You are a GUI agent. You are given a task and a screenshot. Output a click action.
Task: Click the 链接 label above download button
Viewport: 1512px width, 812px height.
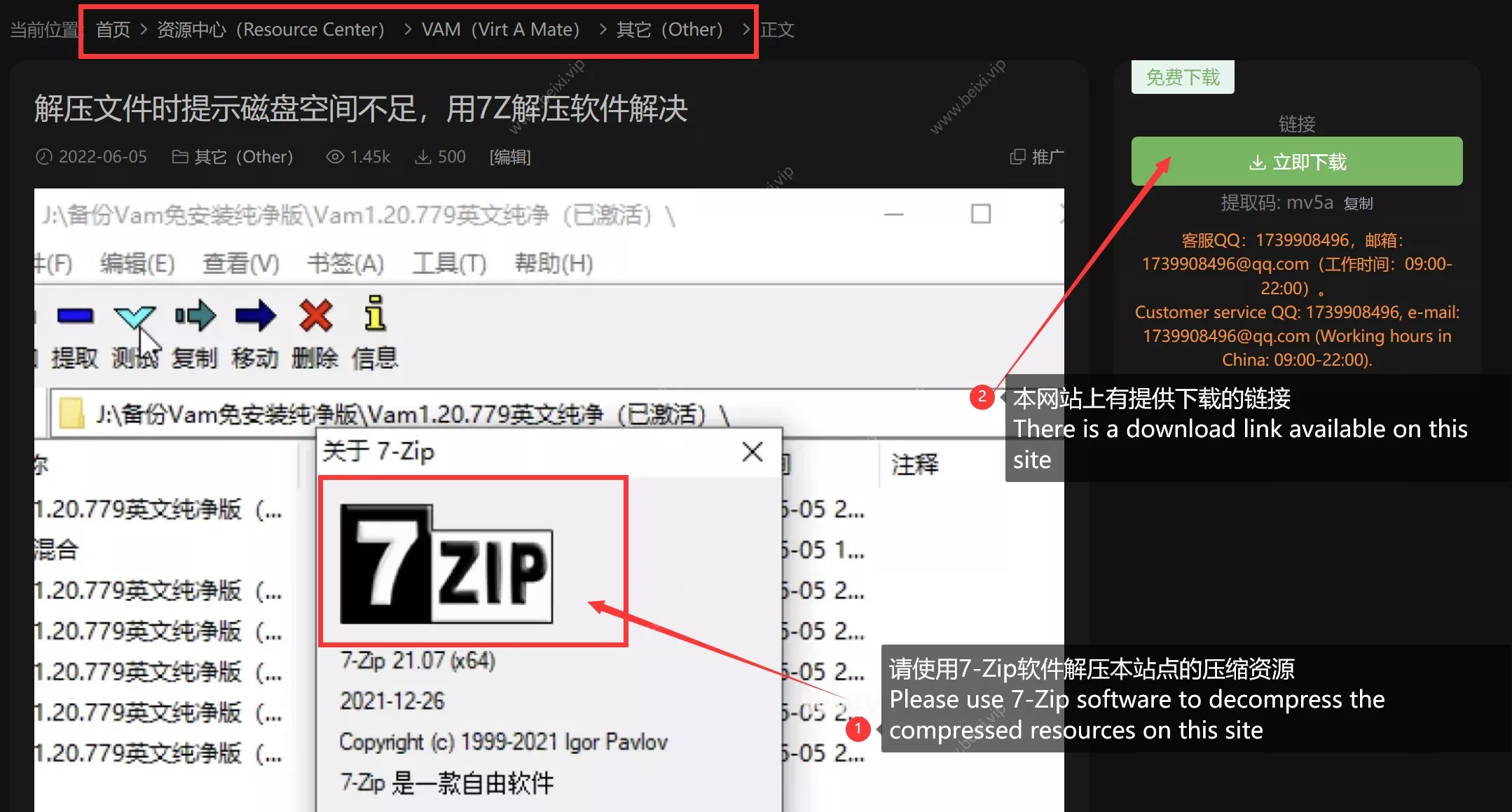click(1297, 124)
